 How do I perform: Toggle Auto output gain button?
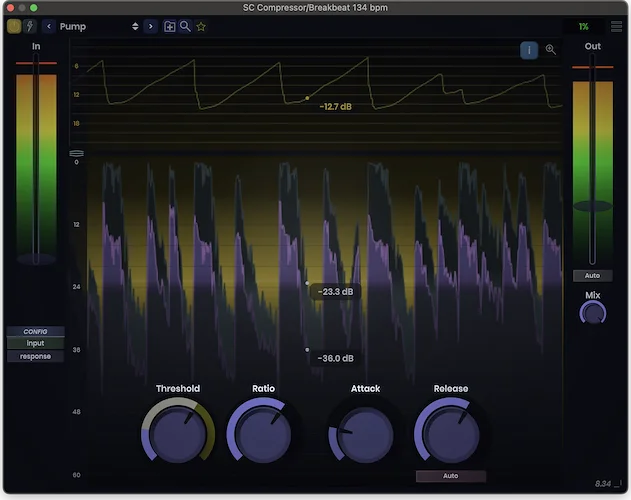pyautogui.click(x=592, y=276)
